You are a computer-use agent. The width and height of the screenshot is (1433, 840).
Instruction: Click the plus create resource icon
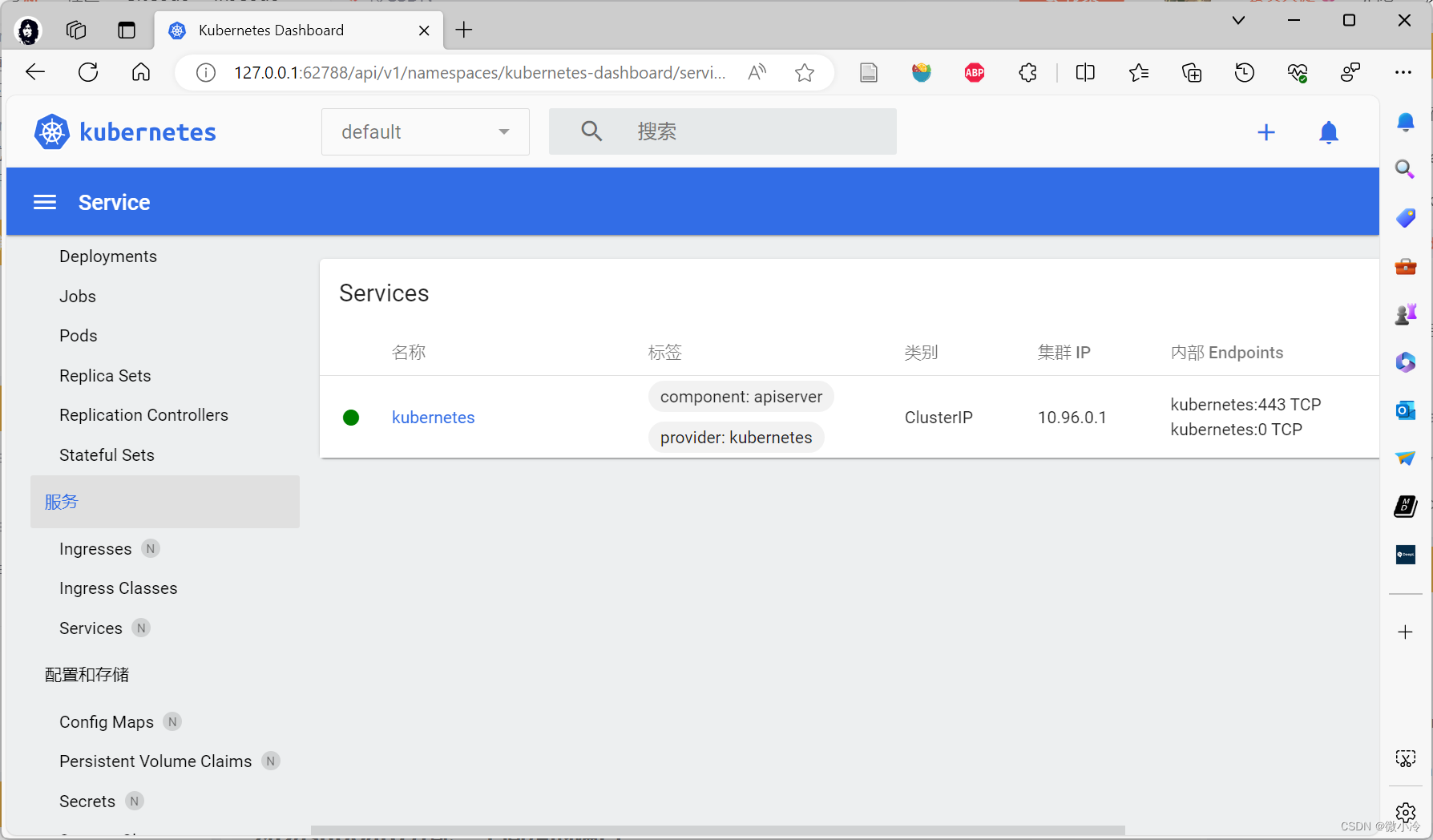tap(1266, 132)
